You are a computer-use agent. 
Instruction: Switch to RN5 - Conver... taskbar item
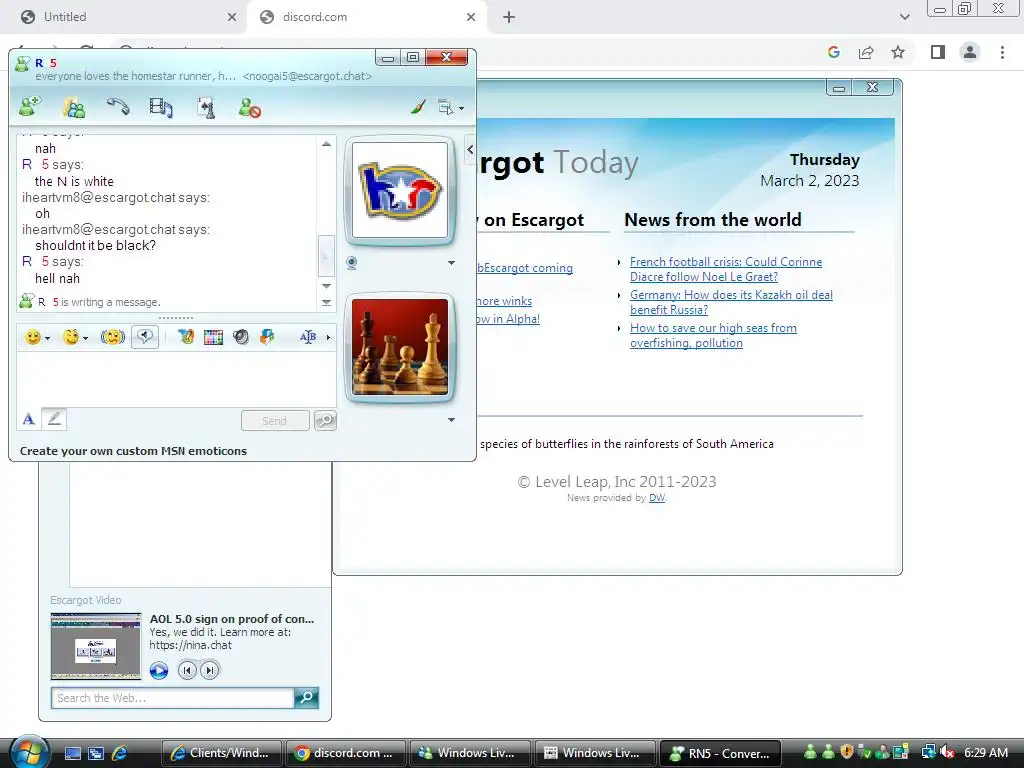[x=720, y=753]
